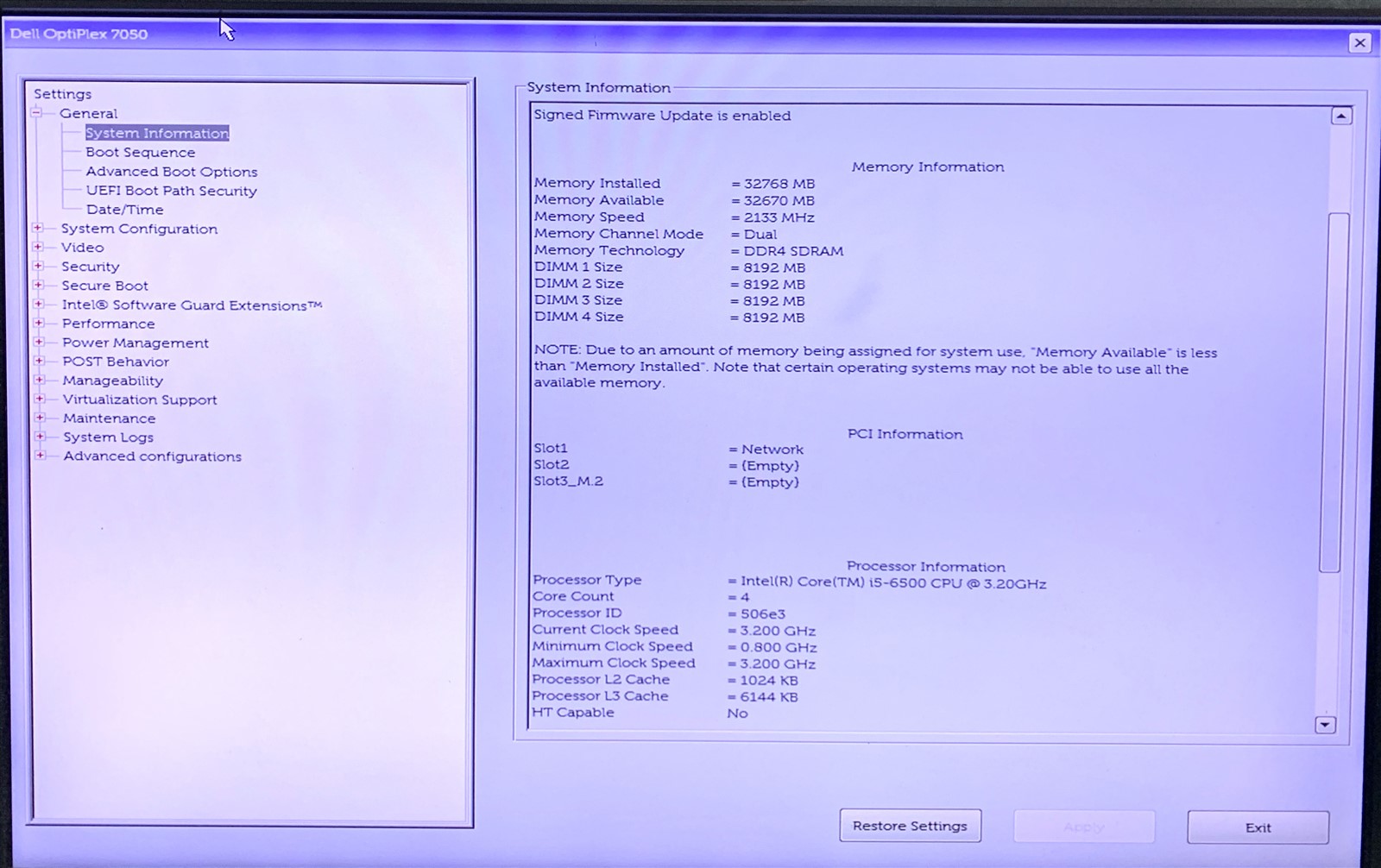Select the System Logs category
The image size is (1381, 868).
(x=108, y=437)
